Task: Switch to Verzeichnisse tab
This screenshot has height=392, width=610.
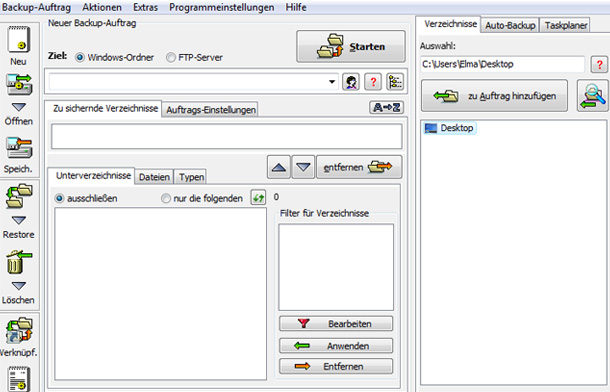Action: (x=450, y=24)
